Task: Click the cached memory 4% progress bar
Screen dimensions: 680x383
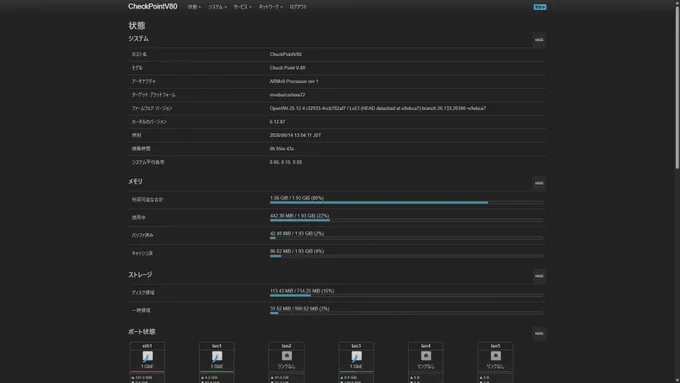Action: click(406, 256)
